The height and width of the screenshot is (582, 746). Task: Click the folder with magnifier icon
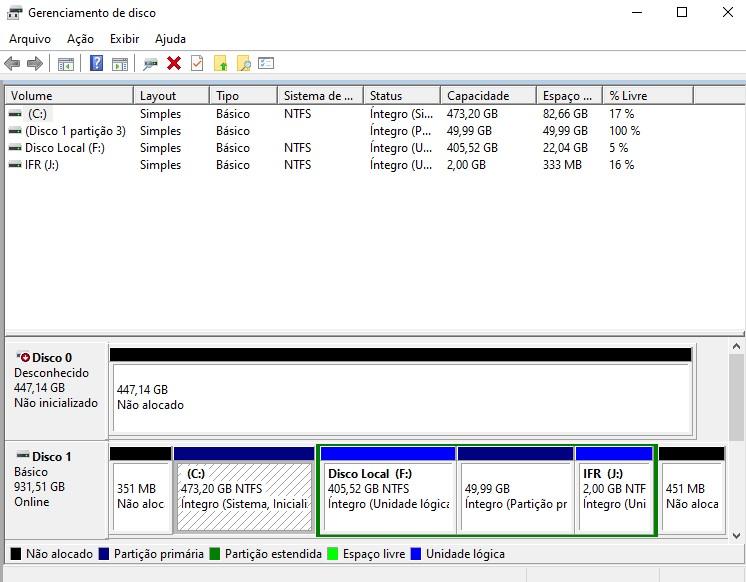pyautogui.click(x=244, y=63)
